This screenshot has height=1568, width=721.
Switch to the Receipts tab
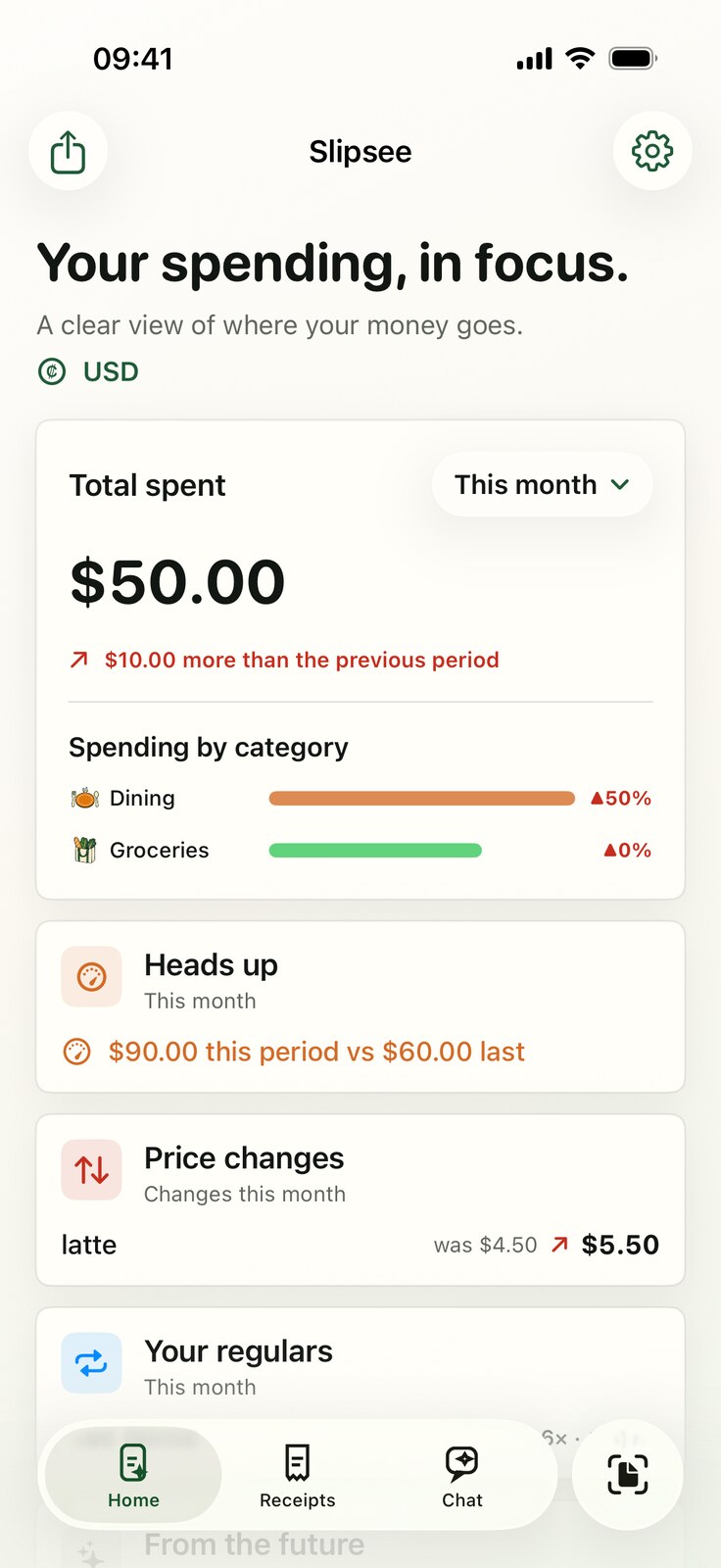[x=298, y=1475]
